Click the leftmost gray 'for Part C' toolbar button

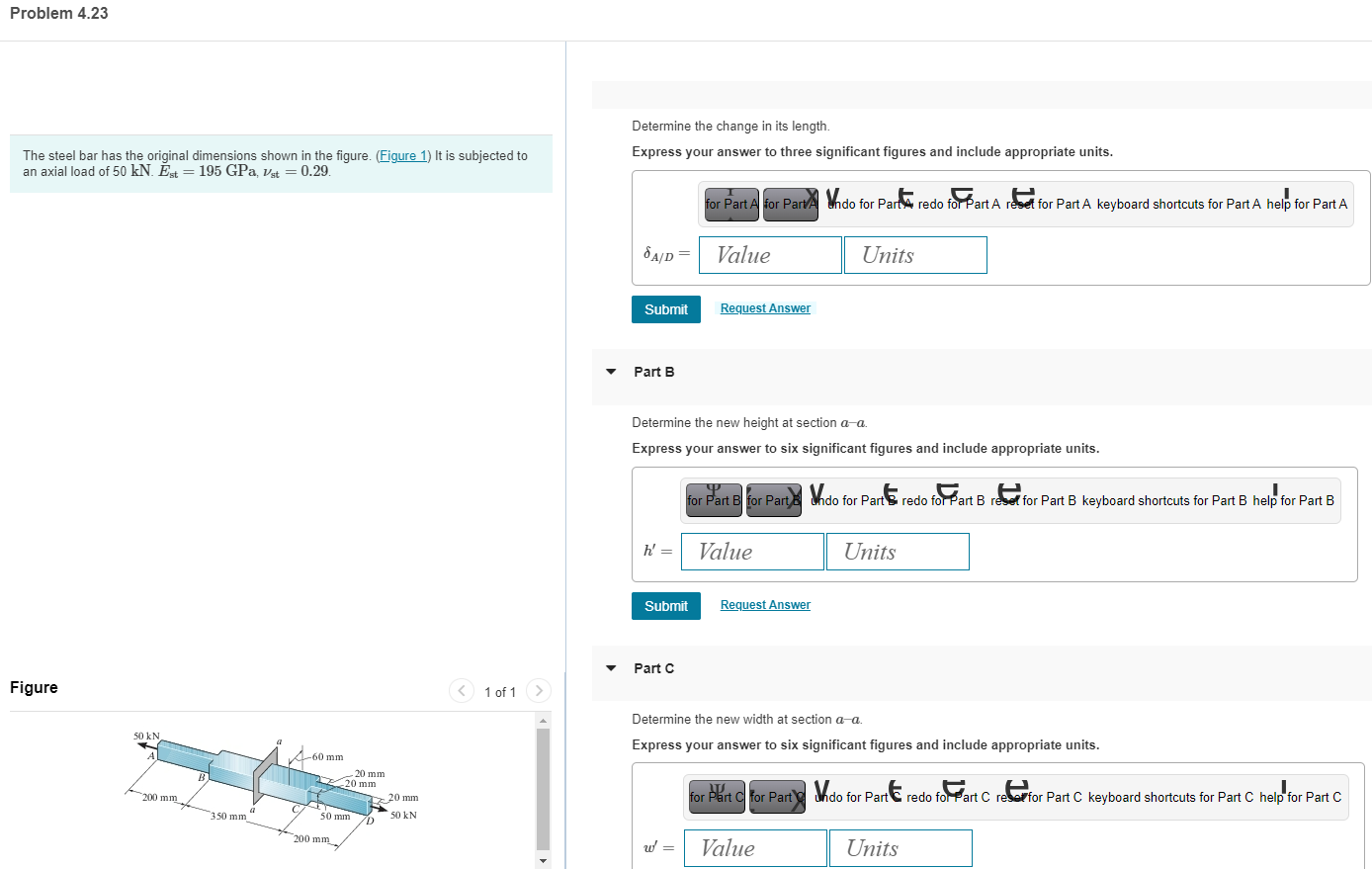(717, 798)
